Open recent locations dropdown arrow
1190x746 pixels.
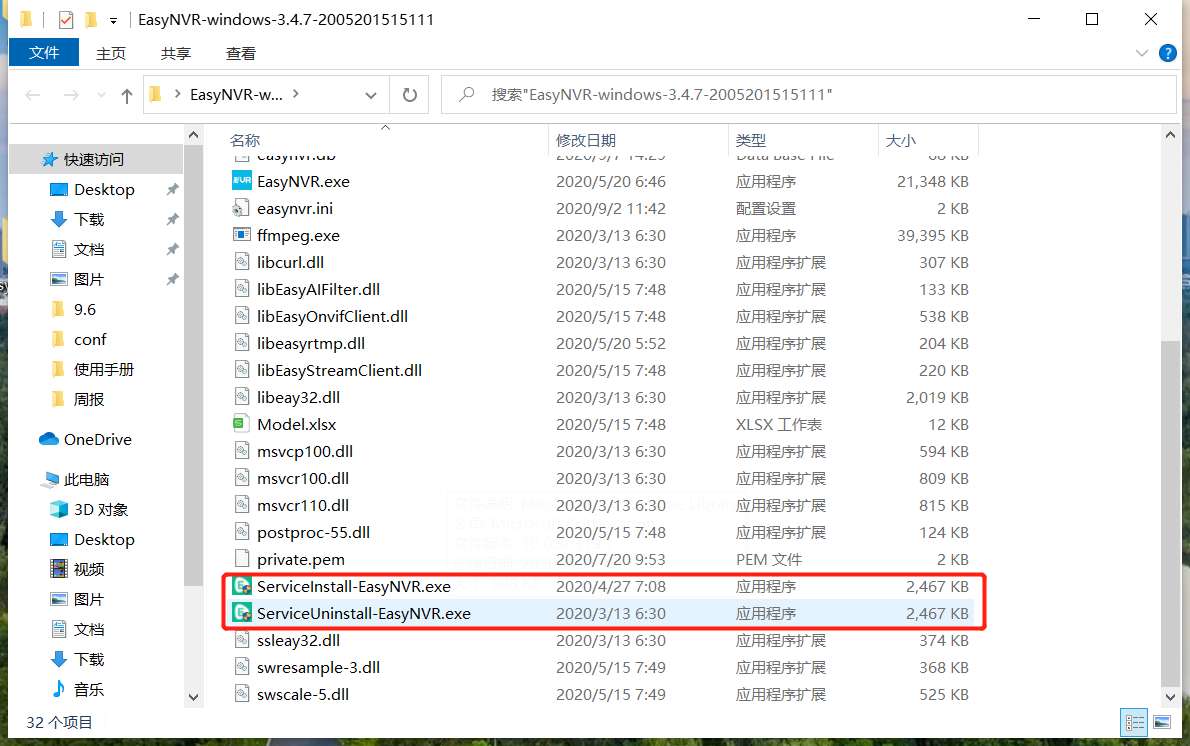click(x=102, y=95)
